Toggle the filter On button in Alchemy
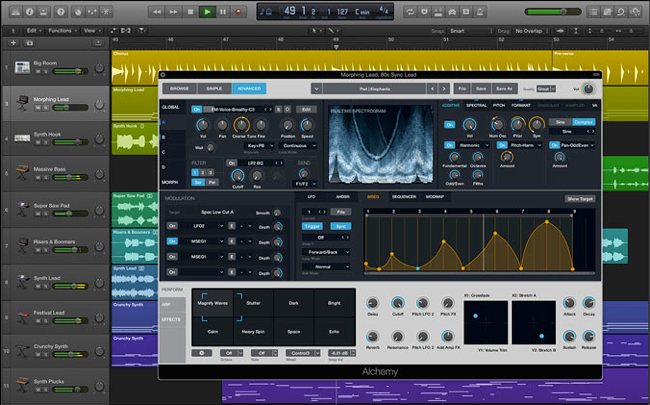 point(232,161)
